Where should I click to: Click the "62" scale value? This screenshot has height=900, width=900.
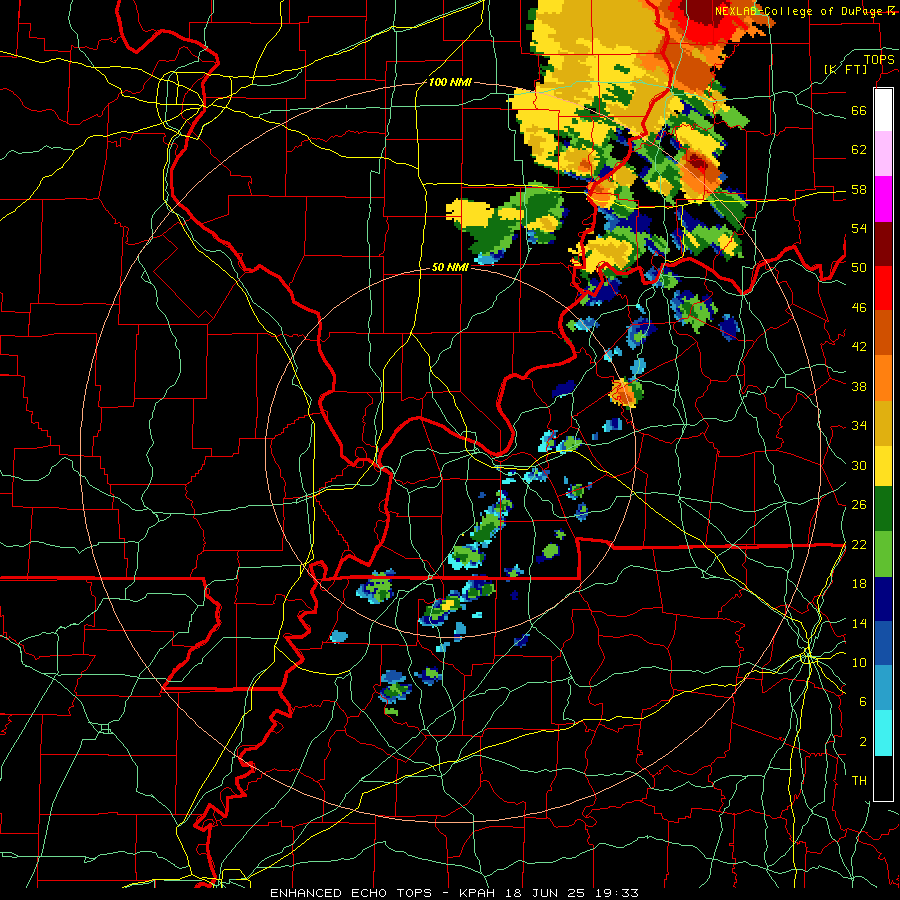859,150
